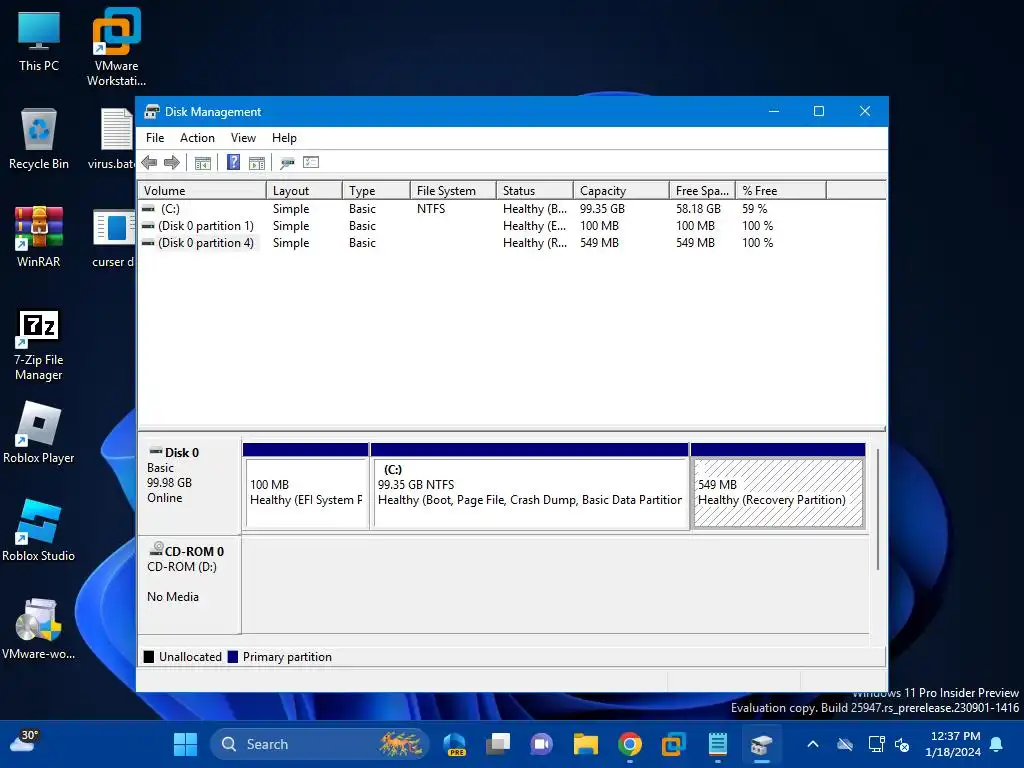Open the File menu
The image size is (1024, 768).
click(155, 138)
